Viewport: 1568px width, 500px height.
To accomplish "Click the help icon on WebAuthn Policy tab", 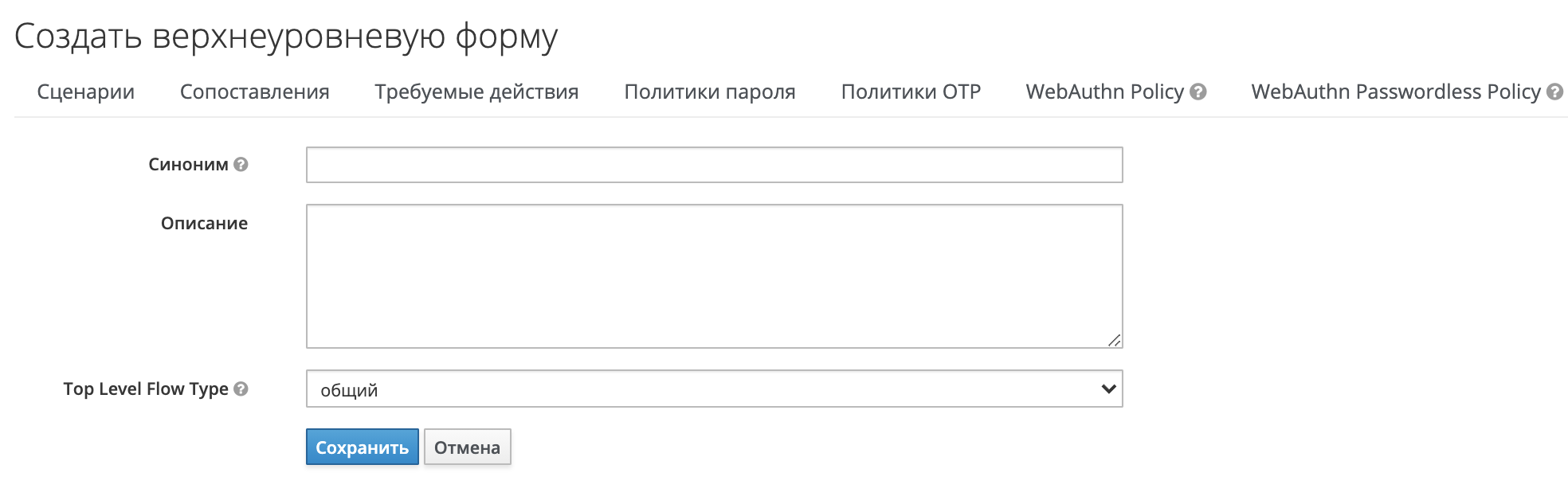I will point(1198,91).
